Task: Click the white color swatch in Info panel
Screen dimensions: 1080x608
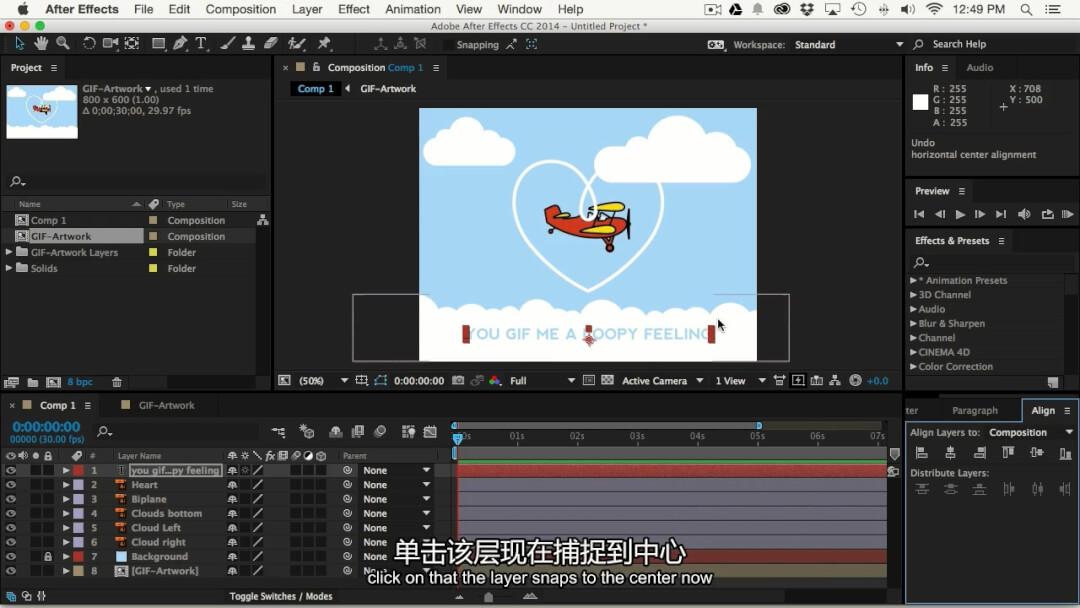Action: tap(920, 102)
